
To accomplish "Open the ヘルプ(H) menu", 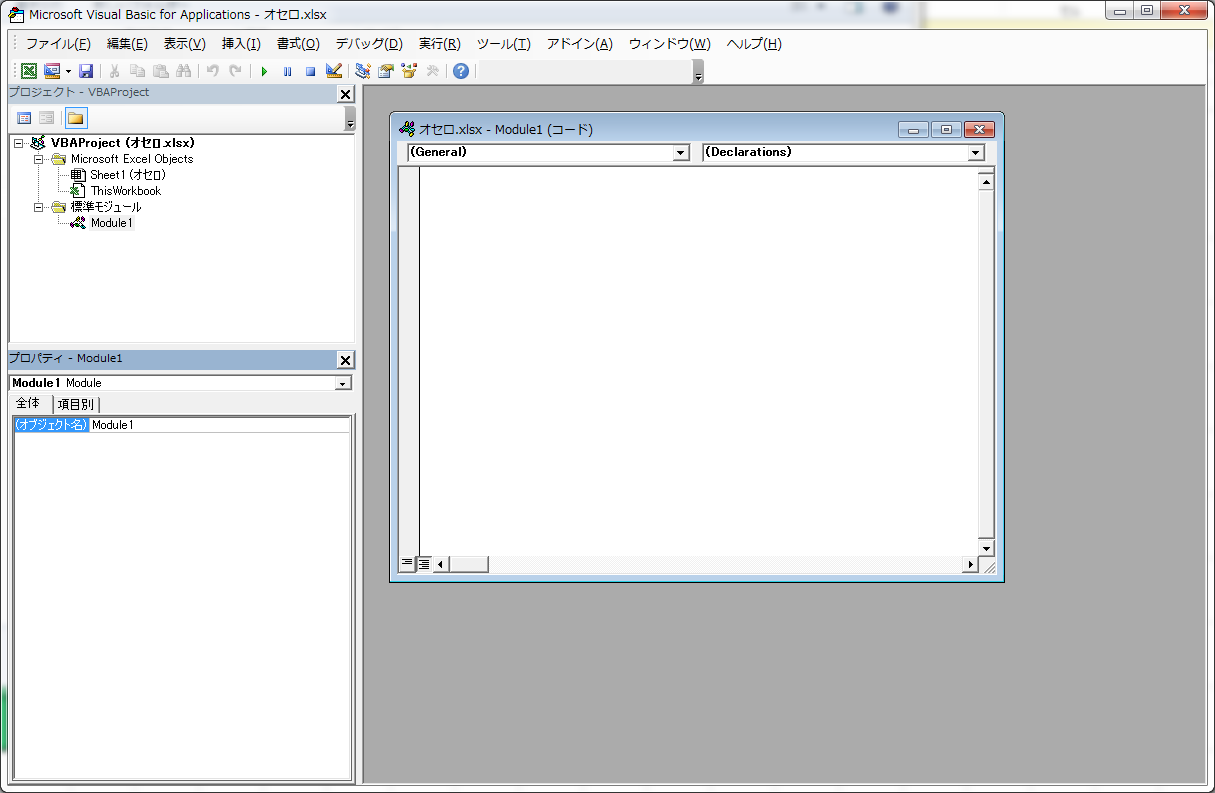I will point(754,44).
